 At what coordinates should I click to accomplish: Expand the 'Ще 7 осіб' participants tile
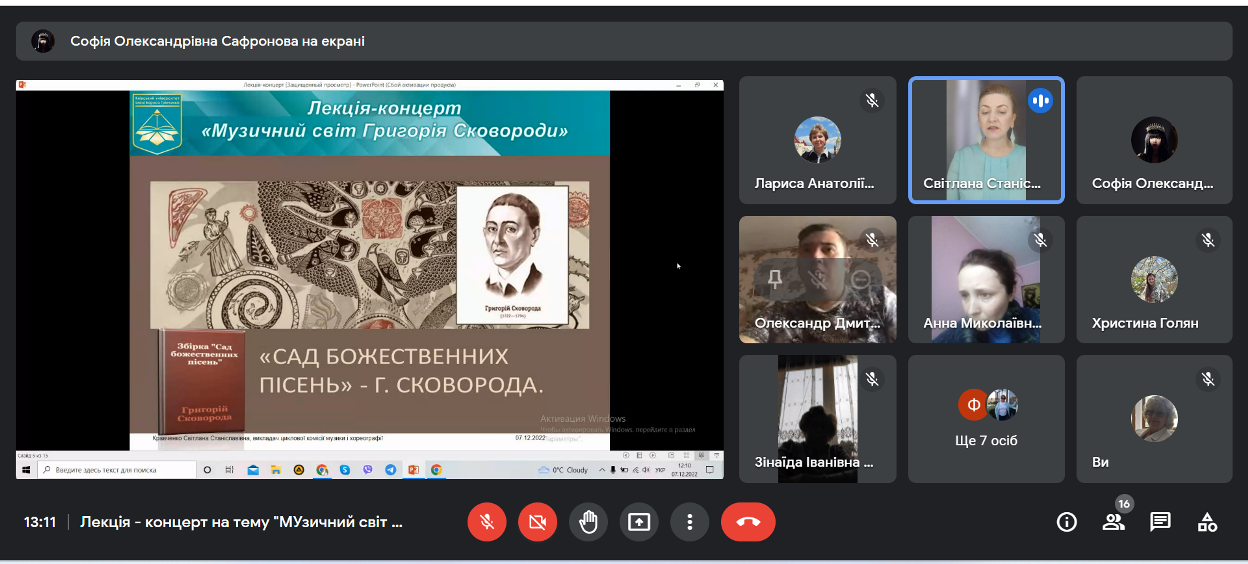pyautogui.click(x=986, y=418)
